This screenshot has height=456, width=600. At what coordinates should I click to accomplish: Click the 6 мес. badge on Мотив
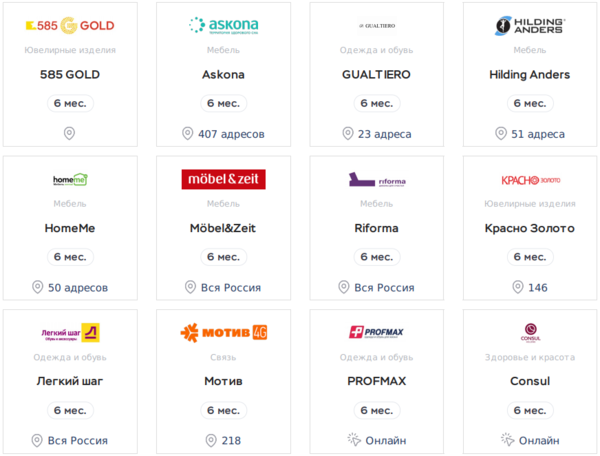(x=223, y=410)
